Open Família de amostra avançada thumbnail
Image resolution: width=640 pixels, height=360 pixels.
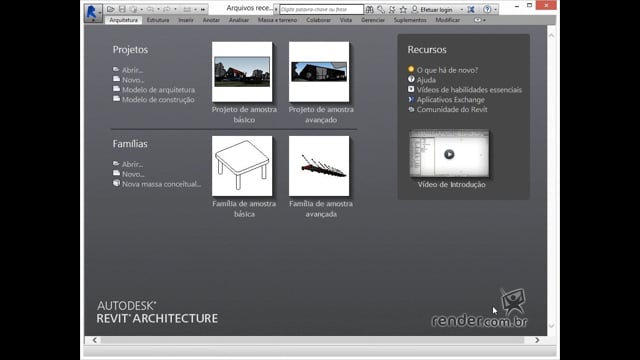click(x=319, y=166)
